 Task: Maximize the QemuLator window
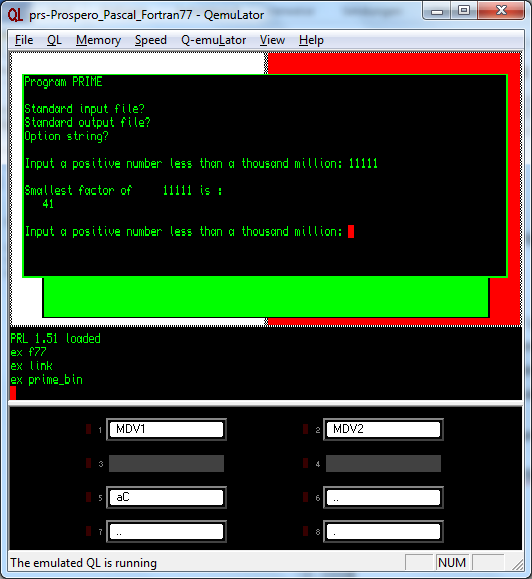pyautogui.click(x=464, y=11)
